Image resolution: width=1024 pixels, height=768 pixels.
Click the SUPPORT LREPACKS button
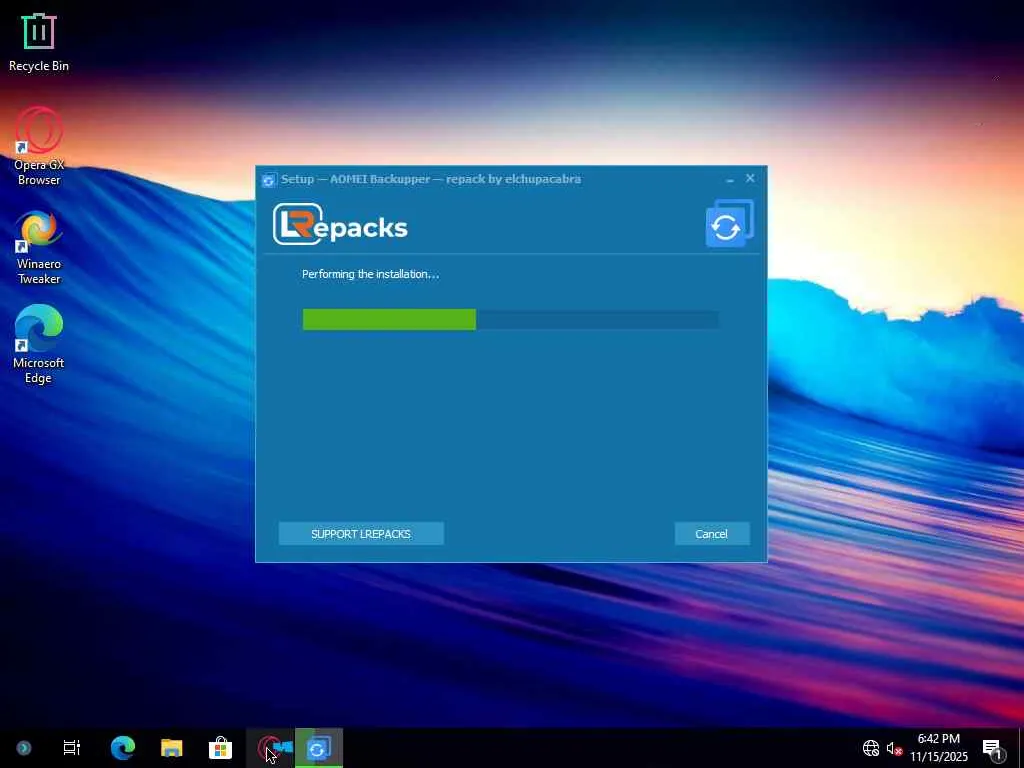[x=361, y=534]
